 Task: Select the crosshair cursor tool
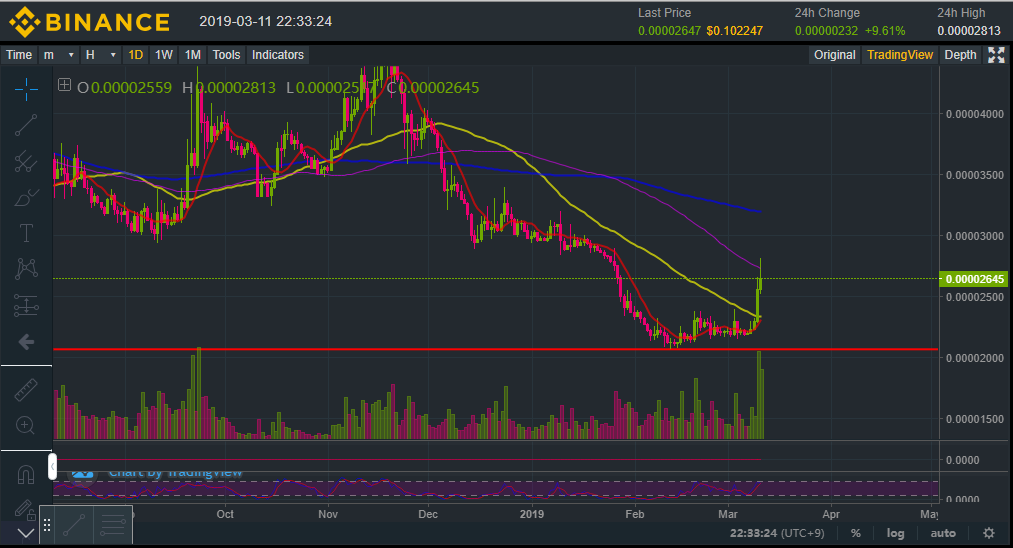pyautogui.click(x=26, y=89)
